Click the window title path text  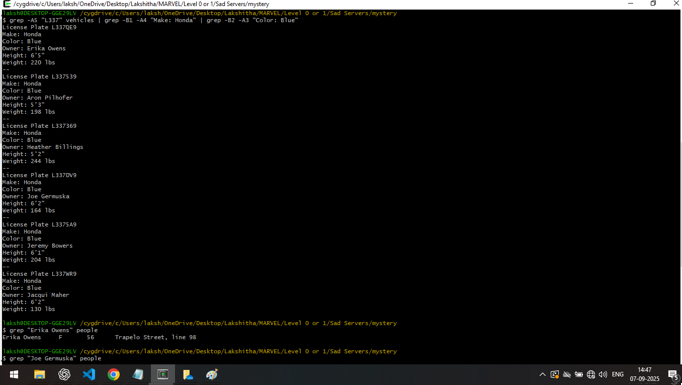[141, 4]
